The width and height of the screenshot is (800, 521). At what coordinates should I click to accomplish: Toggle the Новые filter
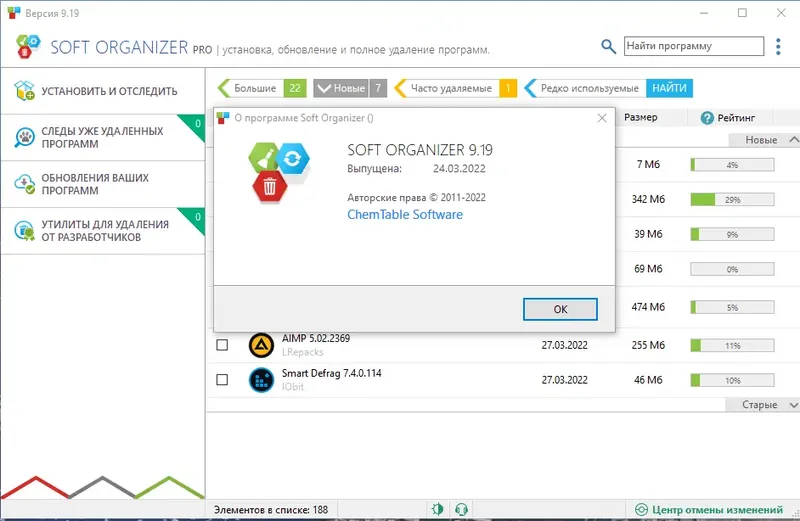click(350, 88)
